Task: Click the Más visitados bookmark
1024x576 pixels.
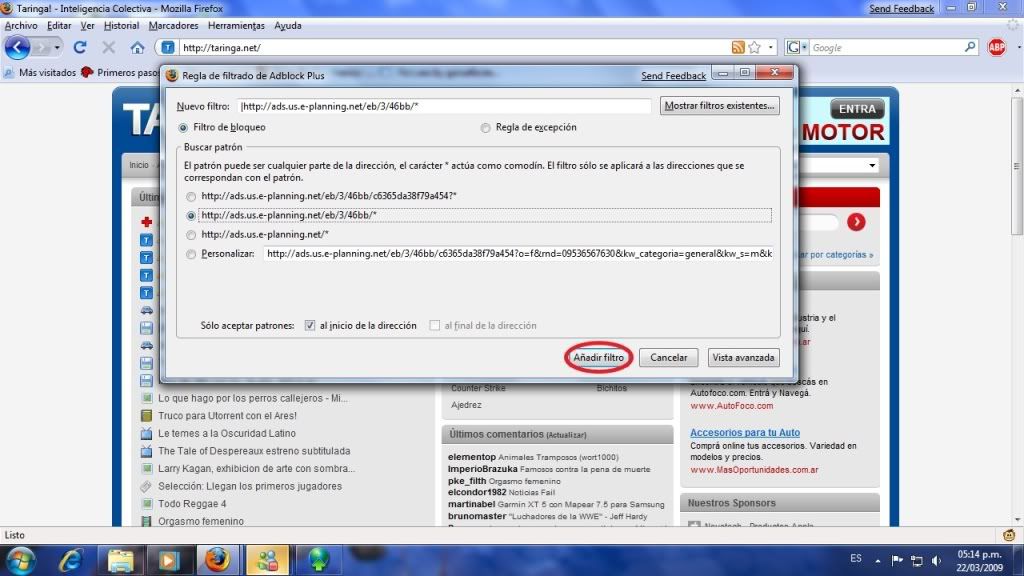Action: pyautogui.click(x=40, y=72)
